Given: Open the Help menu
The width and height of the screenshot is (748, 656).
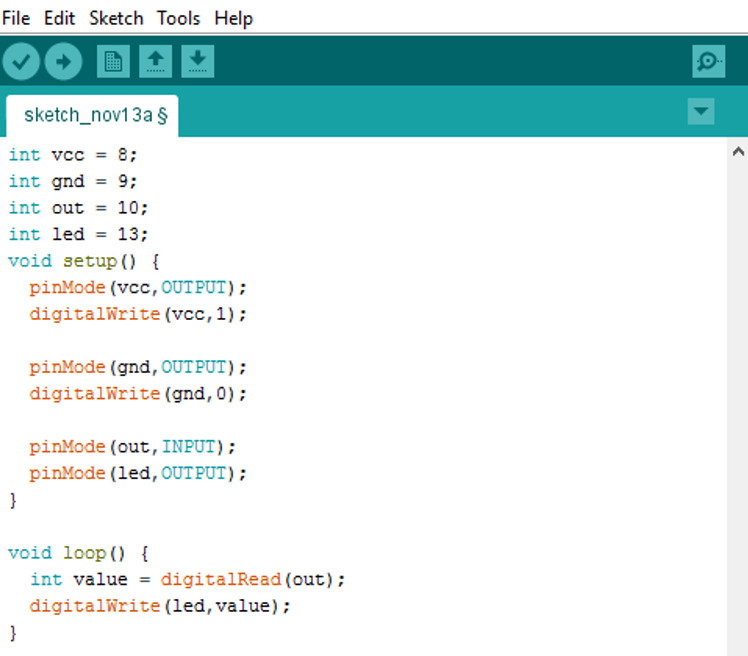Looking at the screenshot, I should pos(233,19).
